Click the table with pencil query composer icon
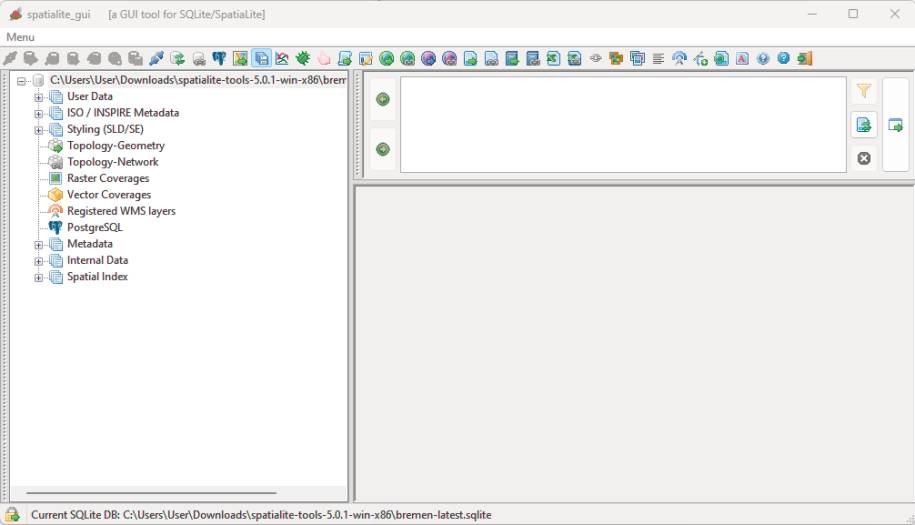915x525 pixels. 366,58
